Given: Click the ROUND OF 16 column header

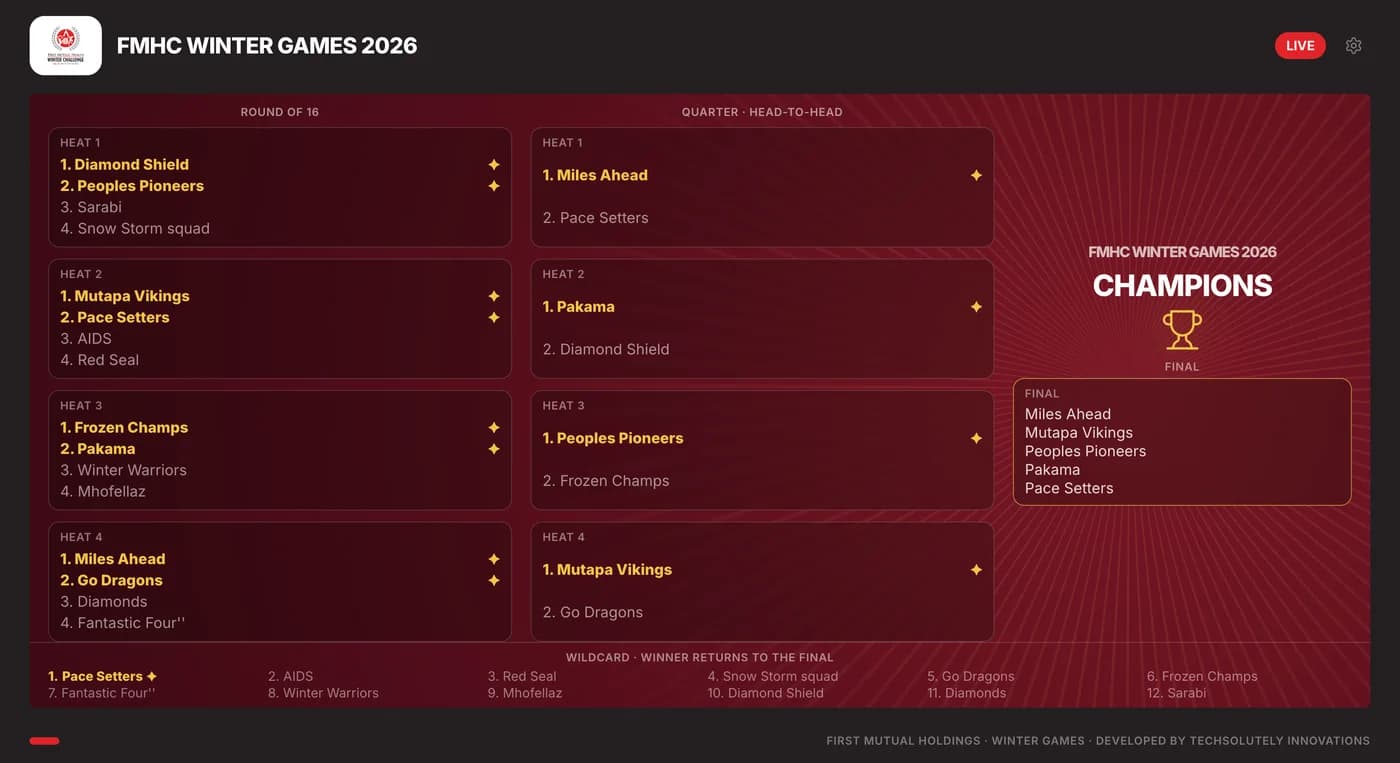Looking at the screenshot, I should [x=280, y=112].
